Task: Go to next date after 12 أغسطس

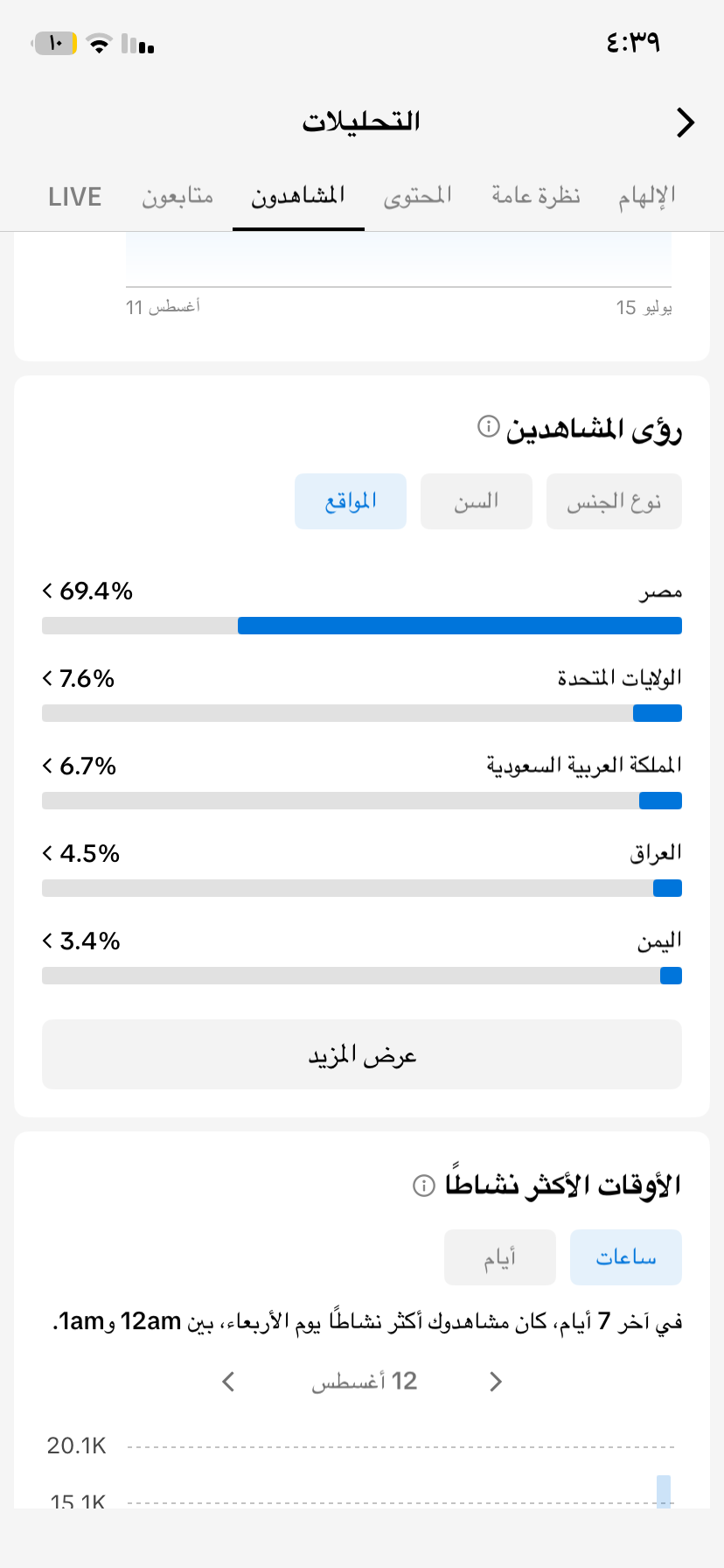Action: tap(228, 1382)
